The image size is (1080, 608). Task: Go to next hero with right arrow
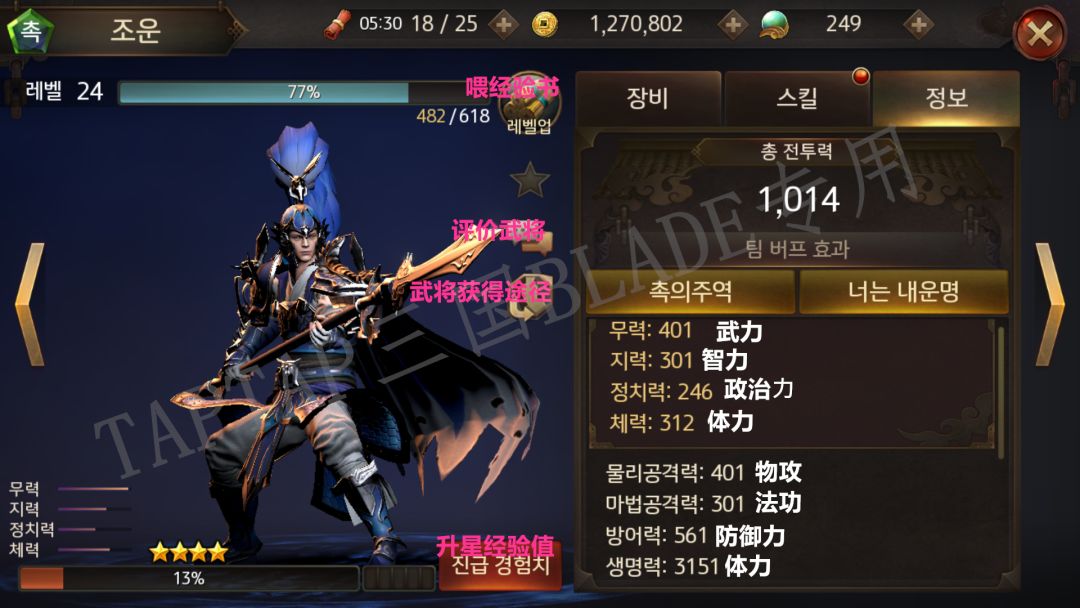[x=1050, y=304]
